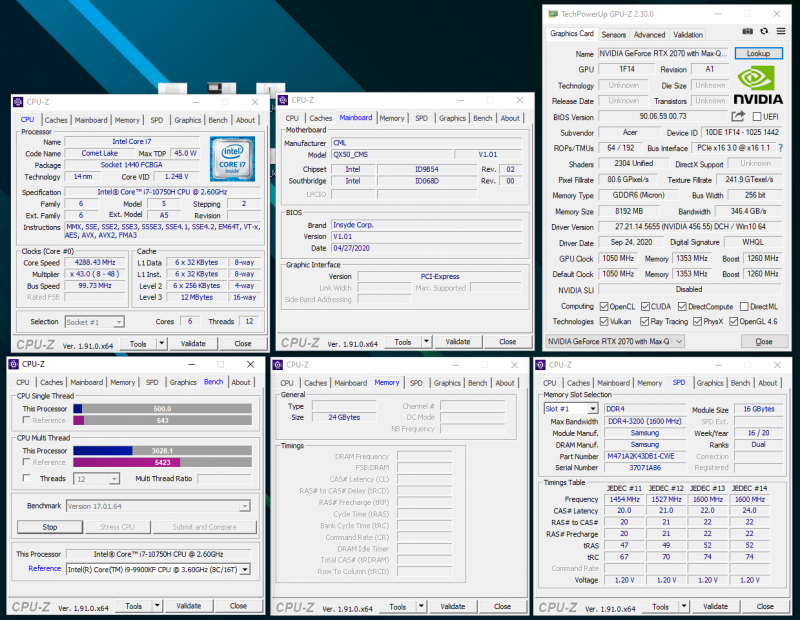The width and height of the screenshot is (800, 620).
Task: Click Validate in the CPU window
Action: (193, 343)
